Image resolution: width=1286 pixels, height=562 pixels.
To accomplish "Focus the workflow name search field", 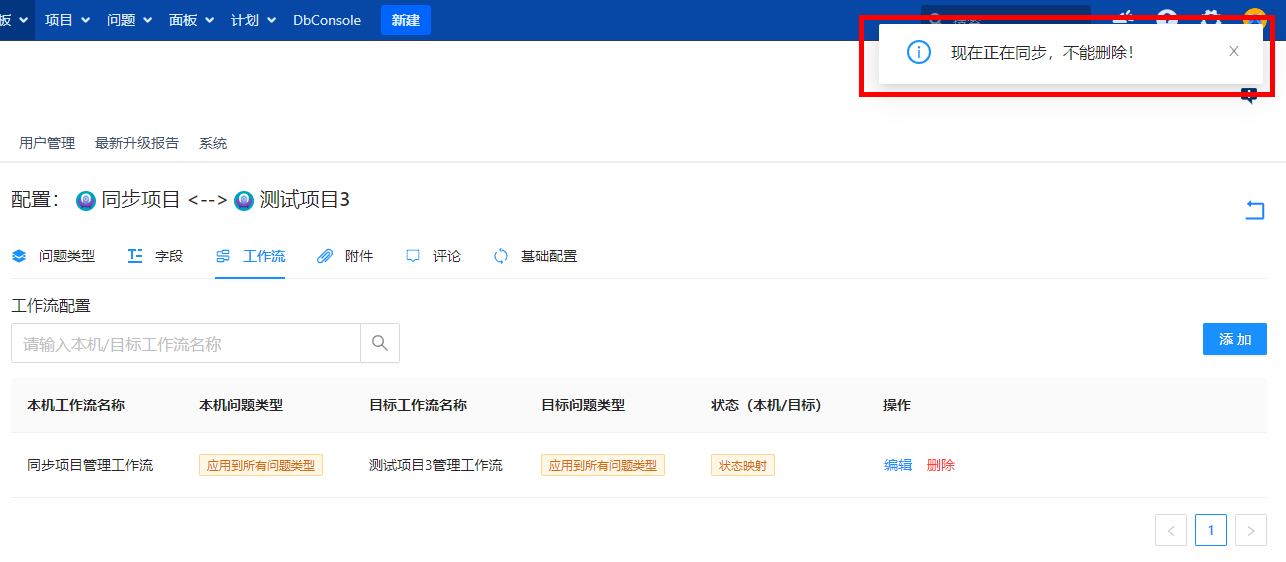I will tap(186, 343).
